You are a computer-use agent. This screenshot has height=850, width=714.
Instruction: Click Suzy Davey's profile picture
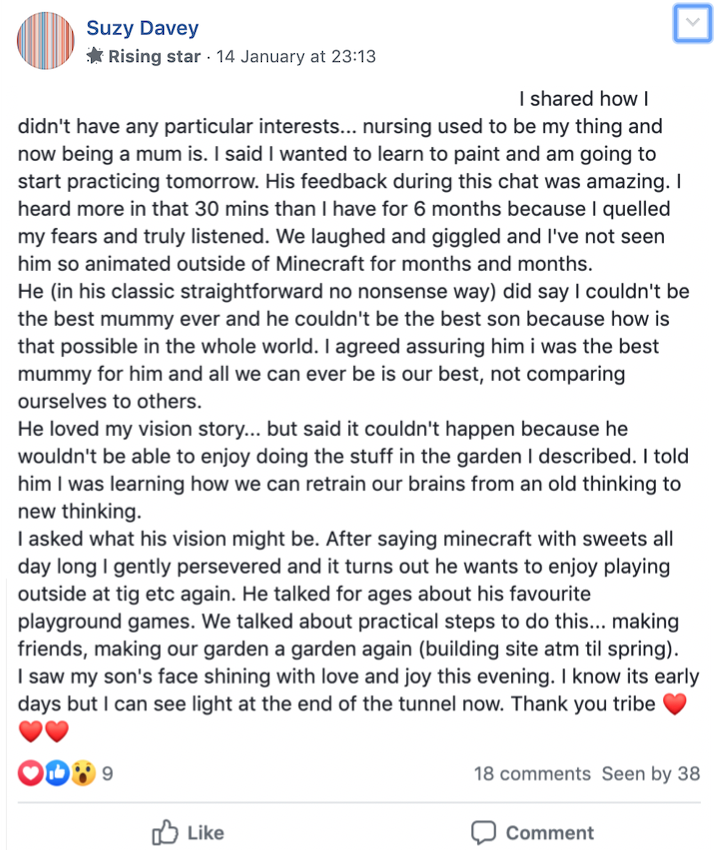46,41
